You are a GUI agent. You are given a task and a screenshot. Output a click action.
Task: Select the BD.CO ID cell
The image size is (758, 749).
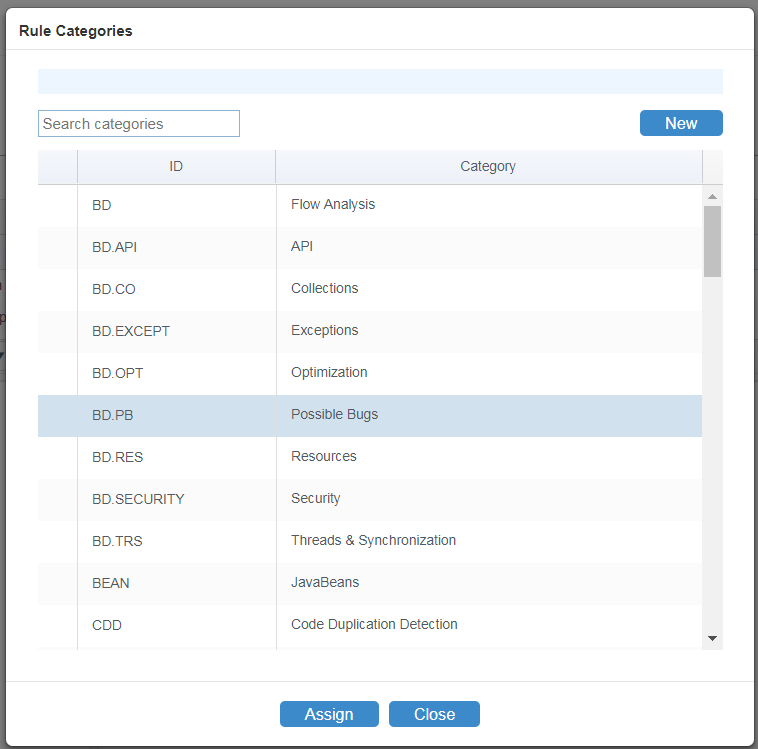176,290
